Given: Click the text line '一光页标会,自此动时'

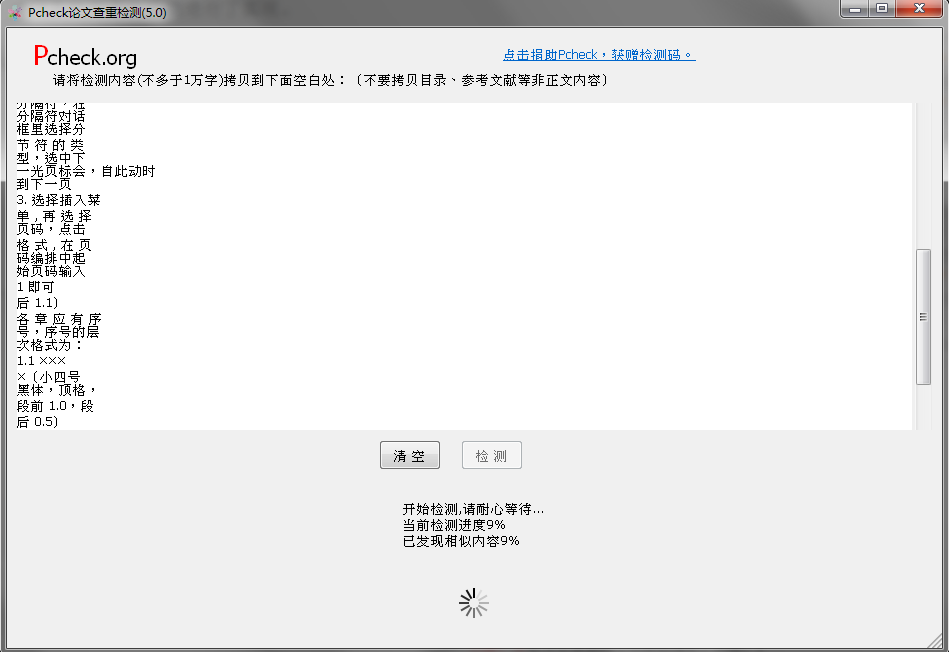Looking at the screenshot, I should 86,171.
